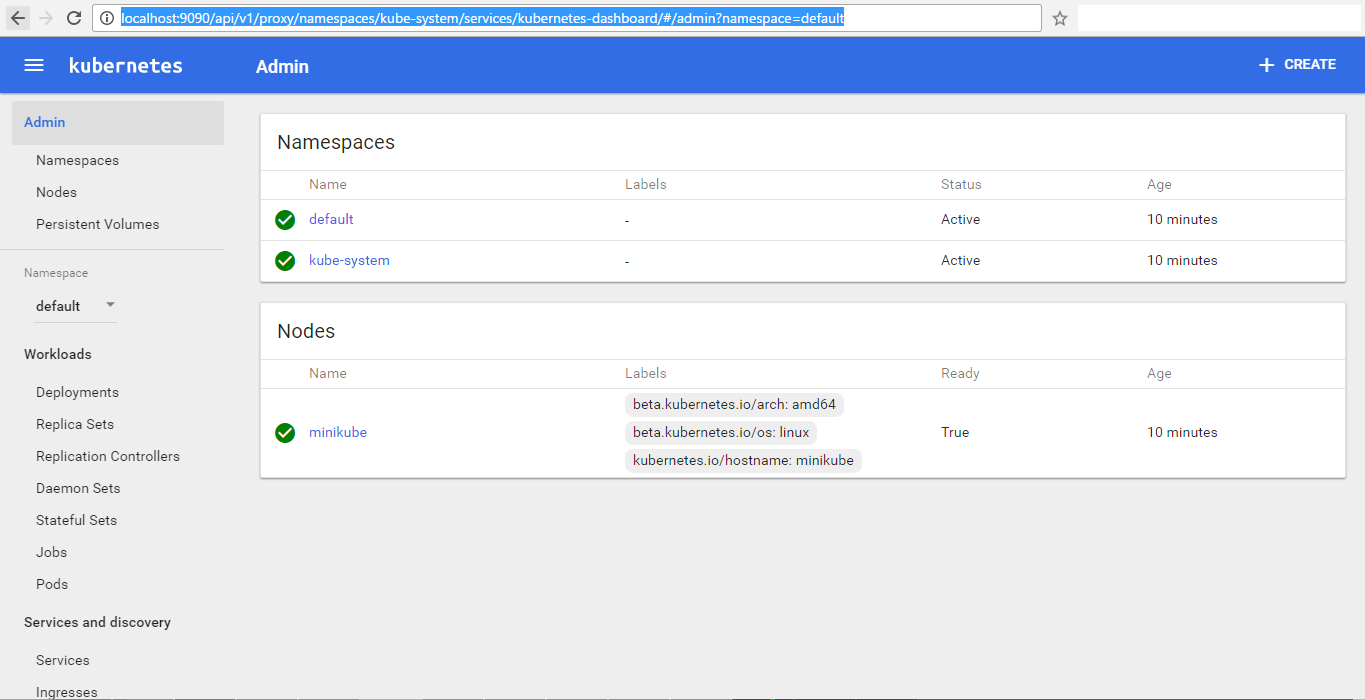Open Services and discovery section heading
The height and width of the screenshot is (700, 1365).
coord(97,622)
